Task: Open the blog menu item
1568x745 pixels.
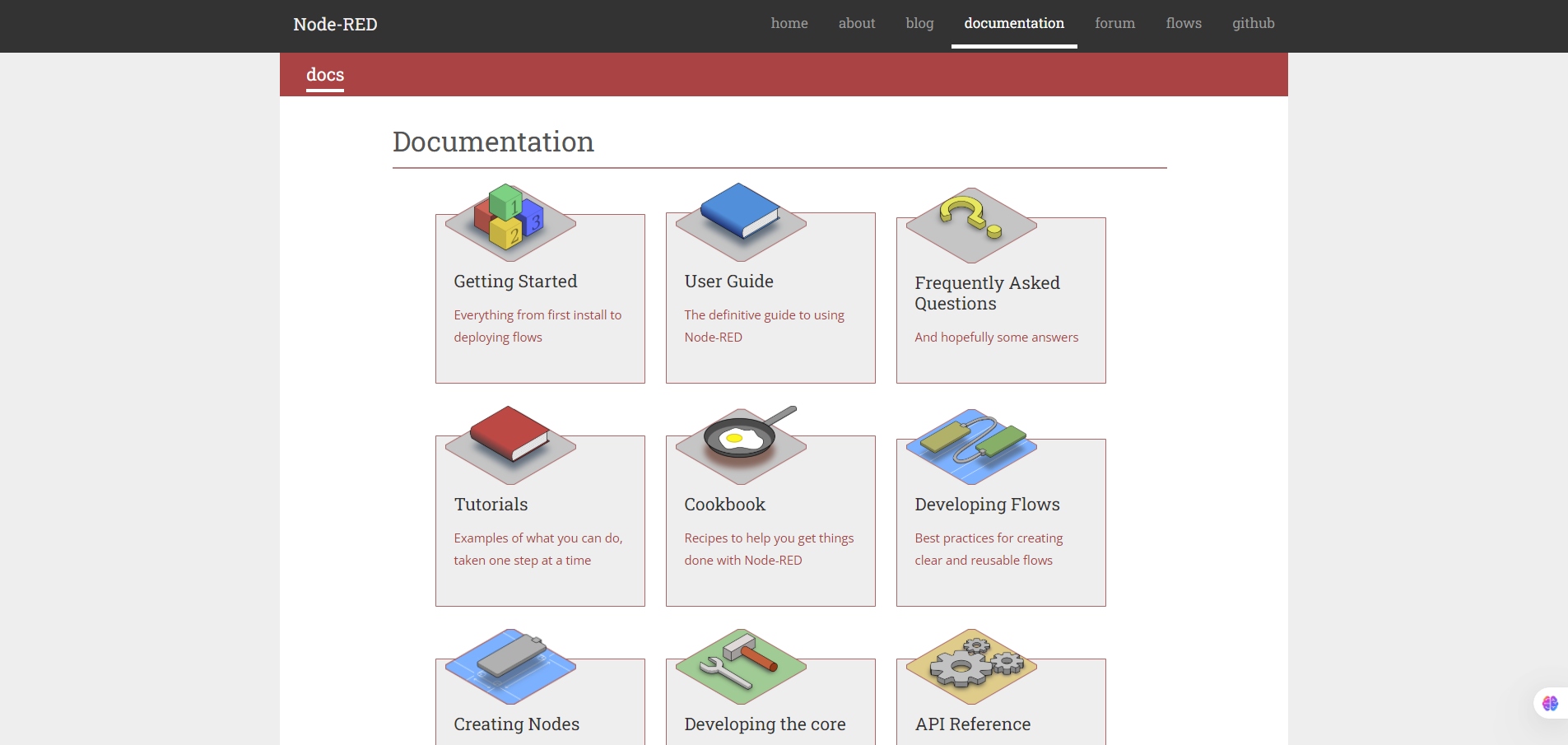Action: coord(919,23)
